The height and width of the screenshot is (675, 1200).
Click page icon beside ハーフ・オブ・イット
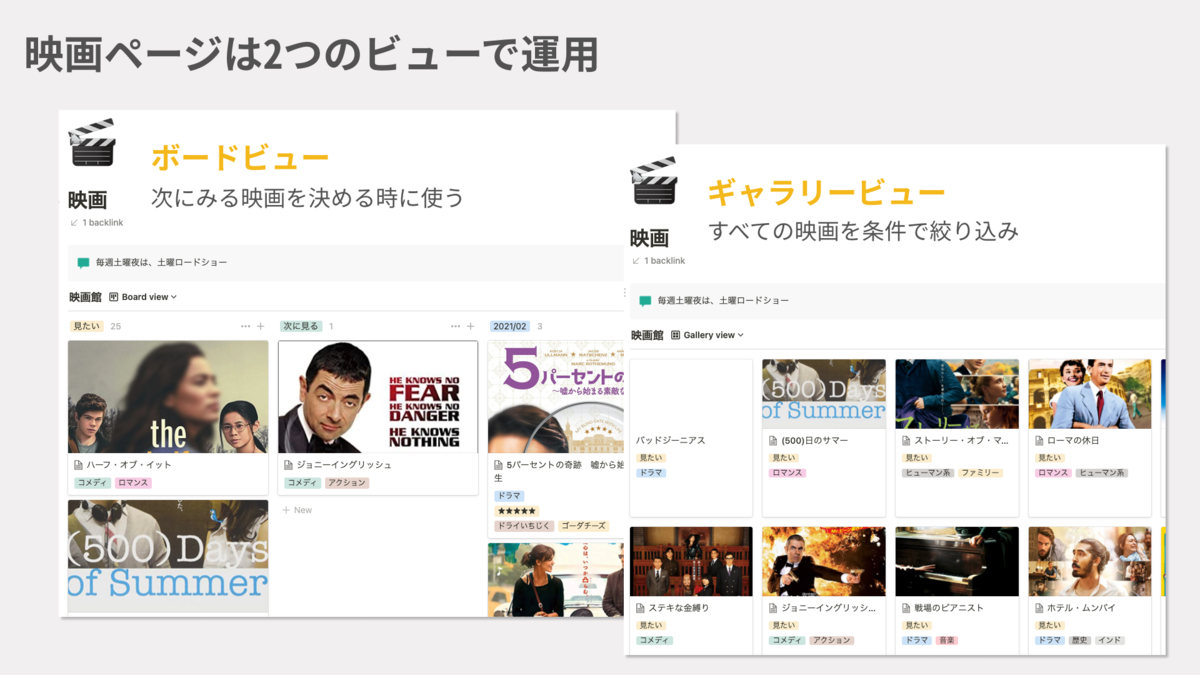click(79, 465)
